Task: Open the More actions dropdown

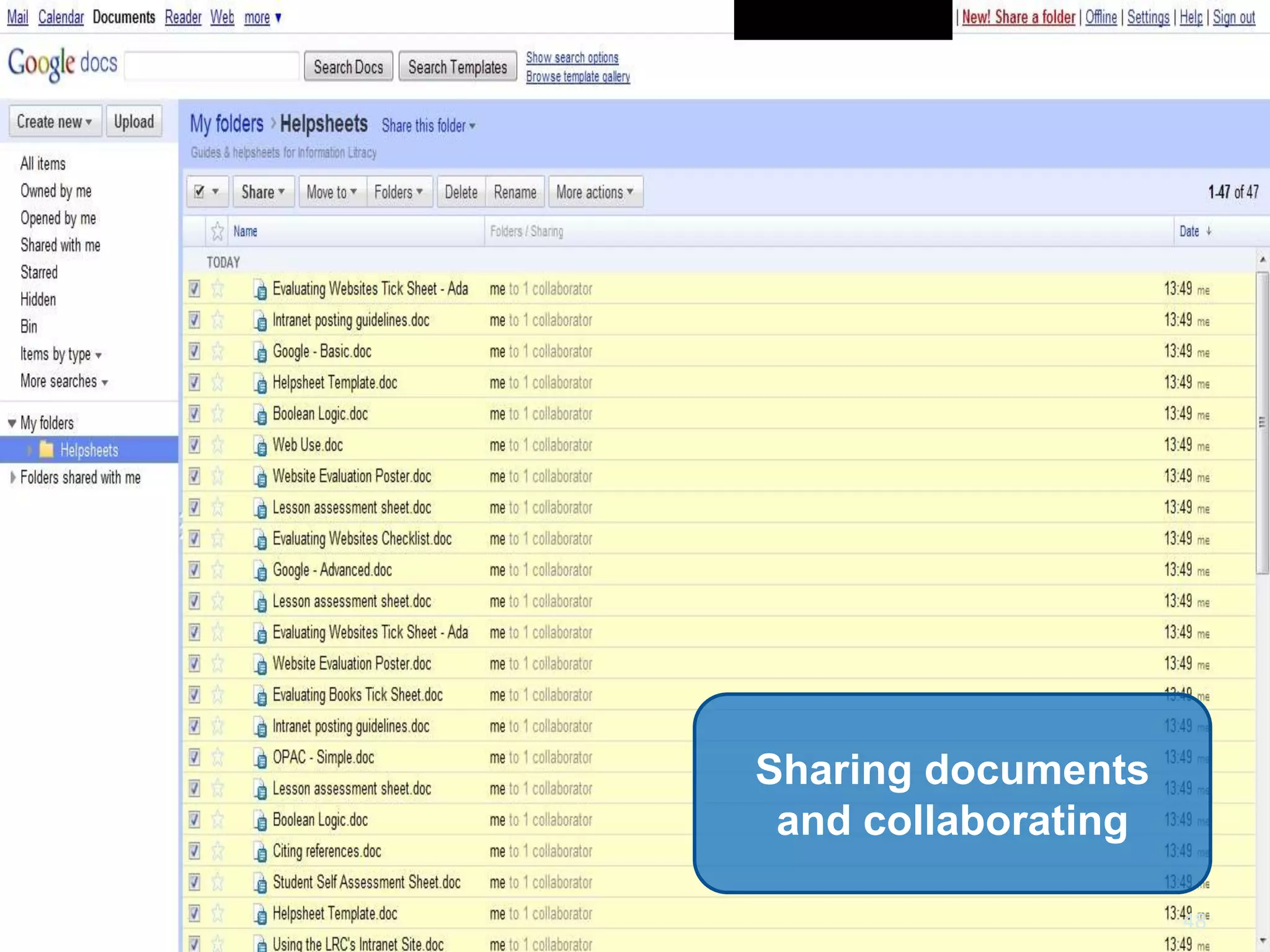Action: click(x=595, y=192)
